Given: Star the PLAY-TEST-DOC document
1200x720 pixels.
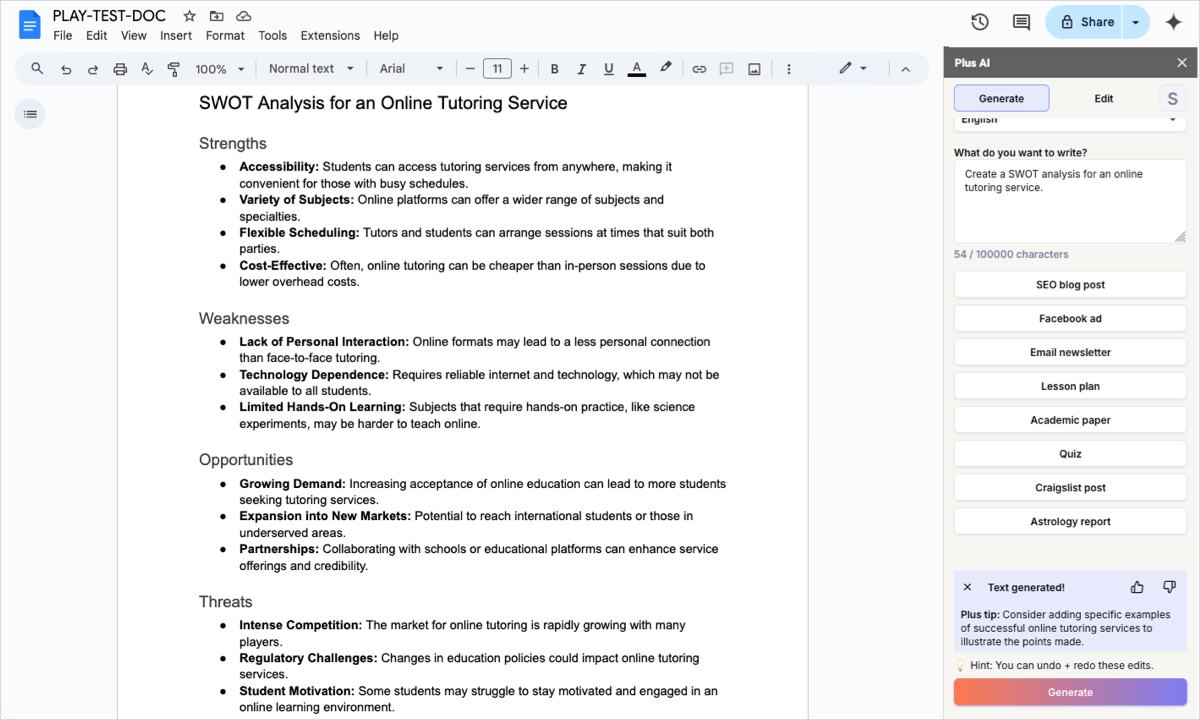Looking at the screenshot, I should 189,16.
